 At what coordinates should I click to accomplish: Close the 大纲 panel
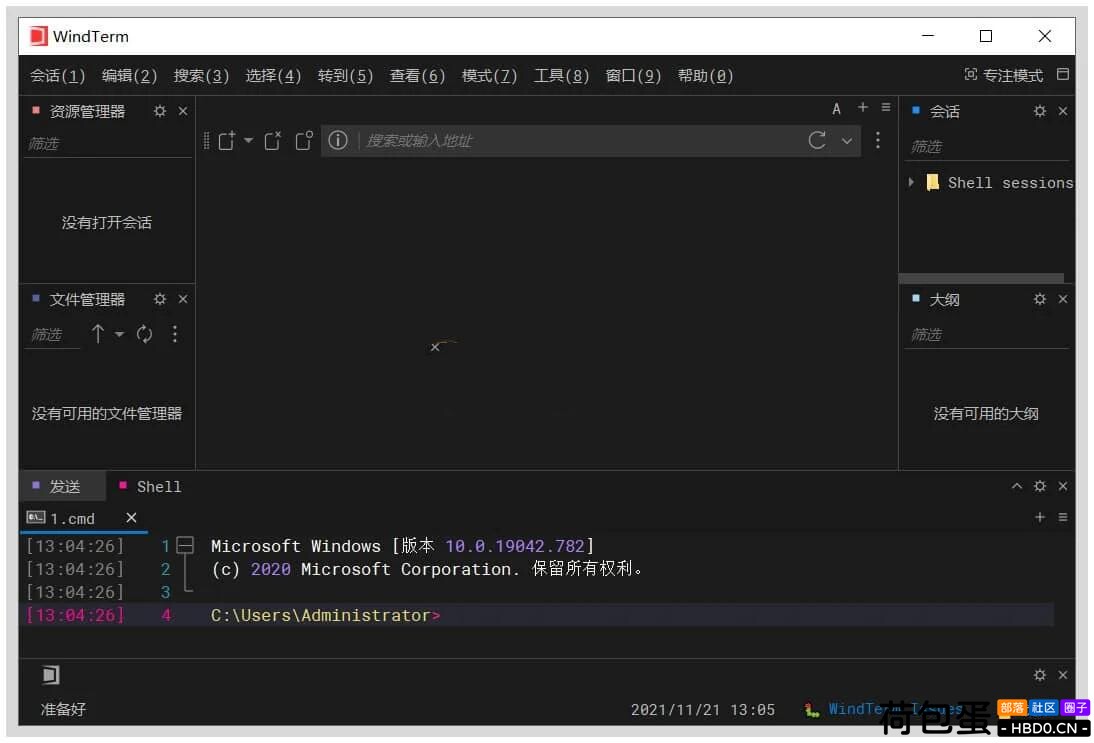pos(1063,299)
